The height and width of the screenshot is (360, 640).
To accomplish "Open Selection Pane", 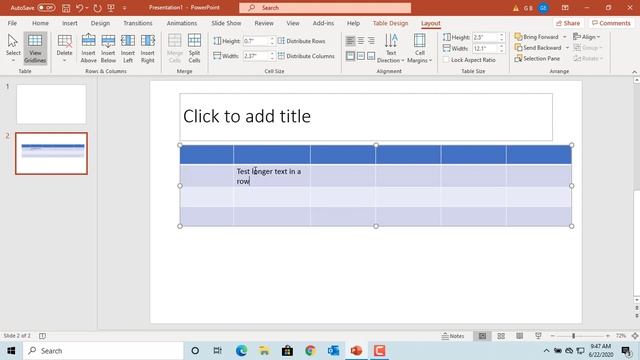I will (x=537, y=58).
